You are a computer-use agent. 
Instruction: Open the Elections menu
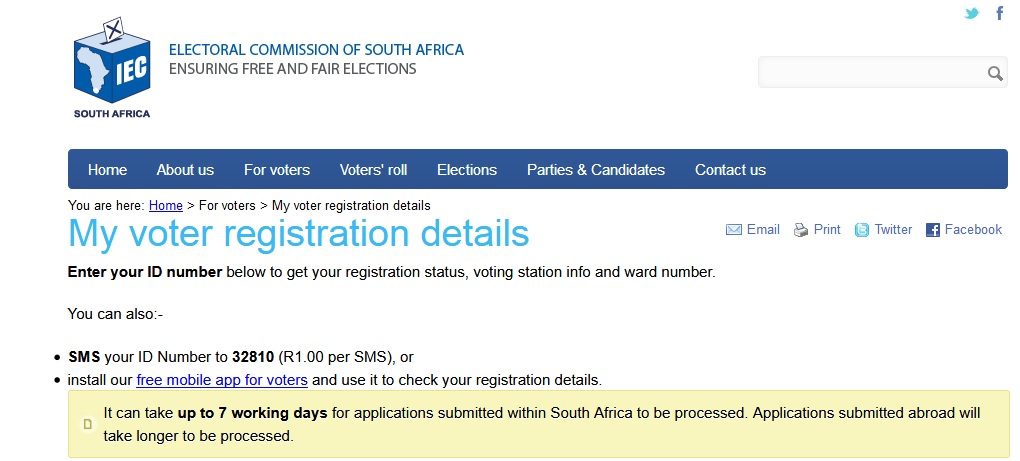[467, 170]
